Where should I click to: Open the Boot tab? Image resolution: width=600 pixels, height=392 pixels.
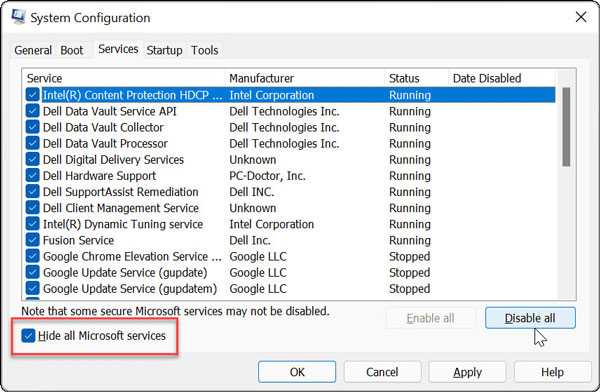click(72, 50)
